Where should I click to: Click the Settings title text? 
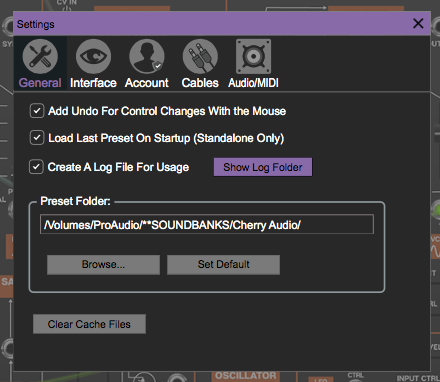[x=36, y=24]
